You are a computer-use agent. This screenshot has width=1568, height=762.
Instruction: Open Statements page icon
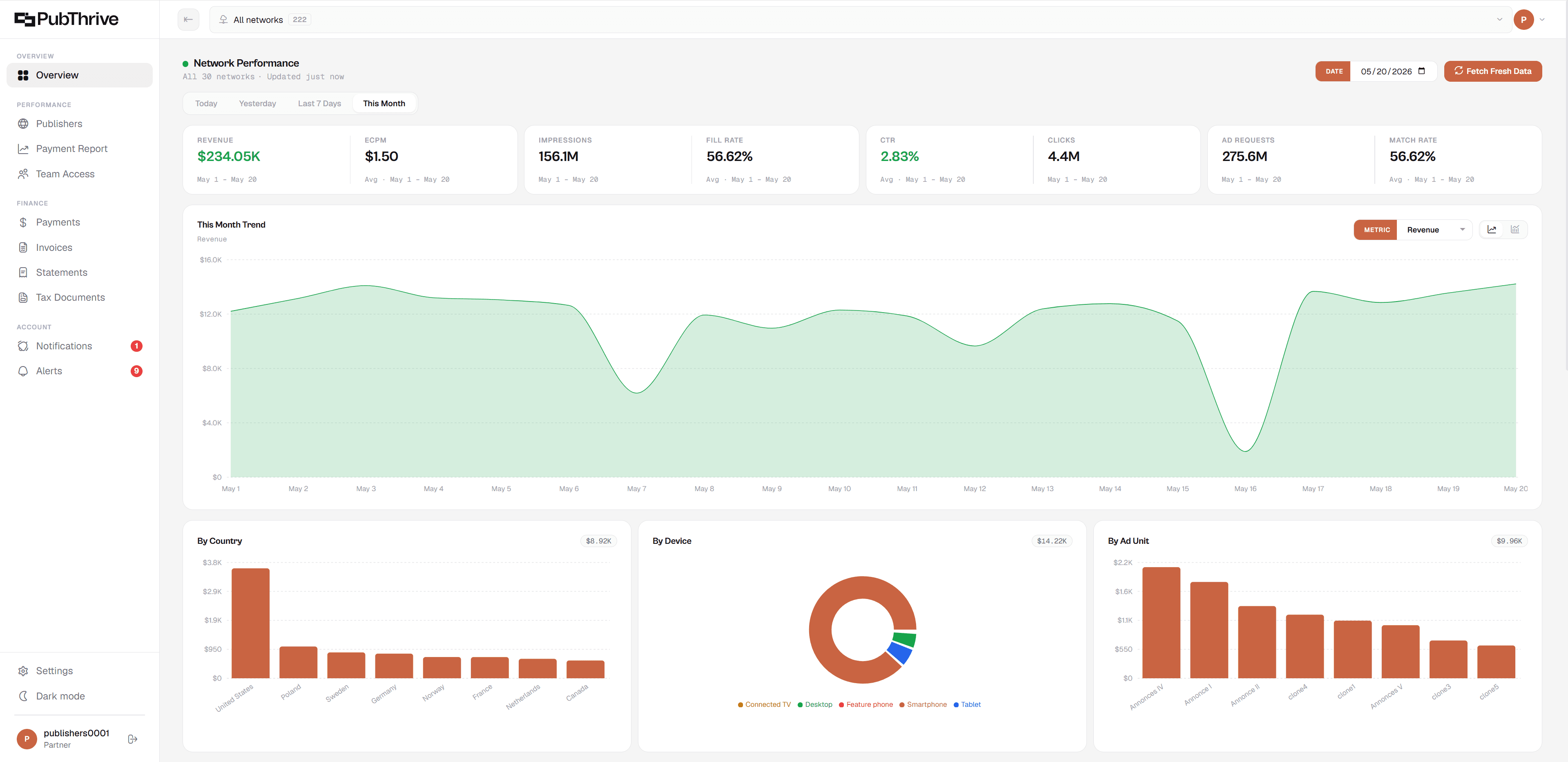pos(23,272)
